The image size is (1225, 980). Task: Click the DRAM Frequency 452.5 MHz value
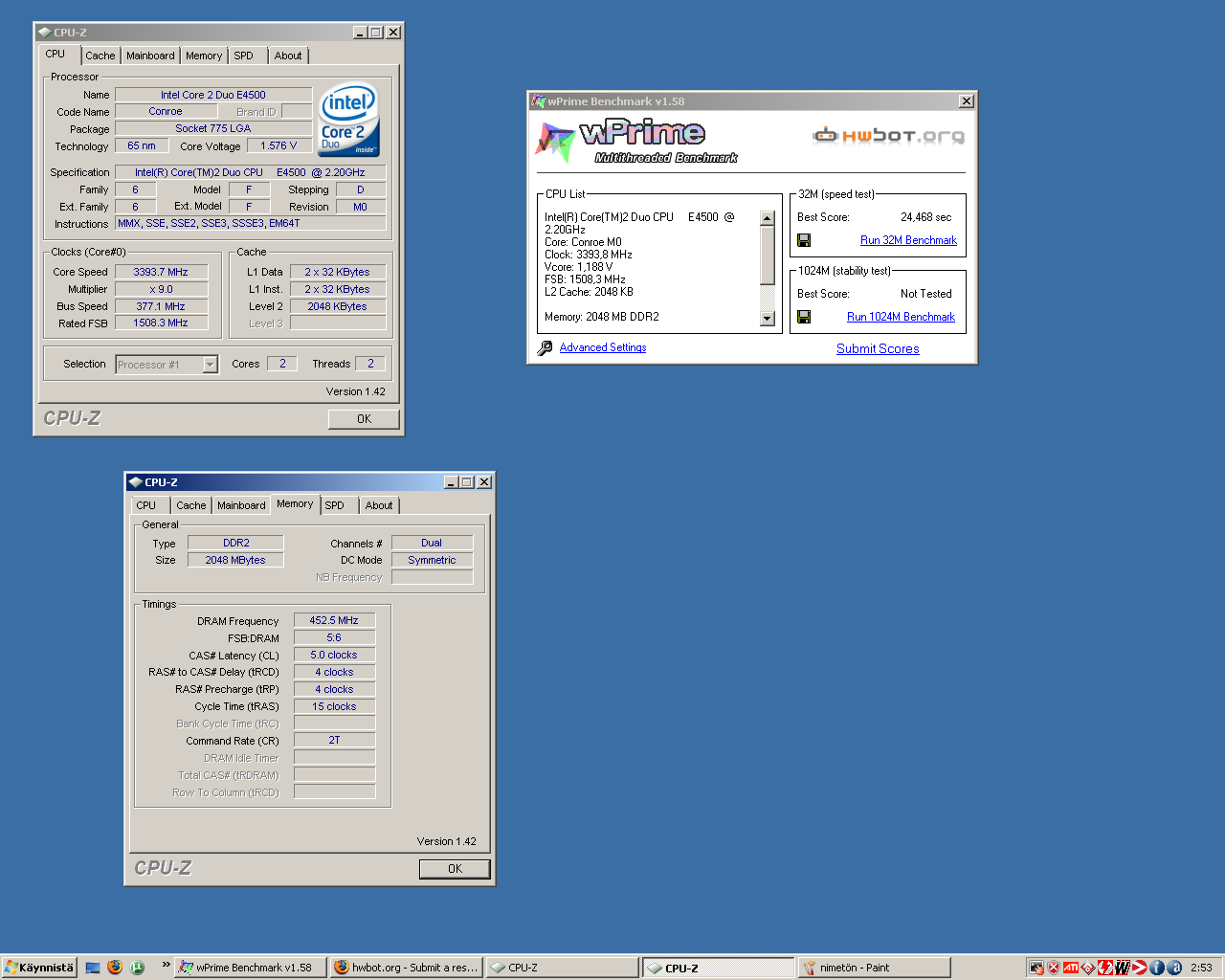[334, 620]
